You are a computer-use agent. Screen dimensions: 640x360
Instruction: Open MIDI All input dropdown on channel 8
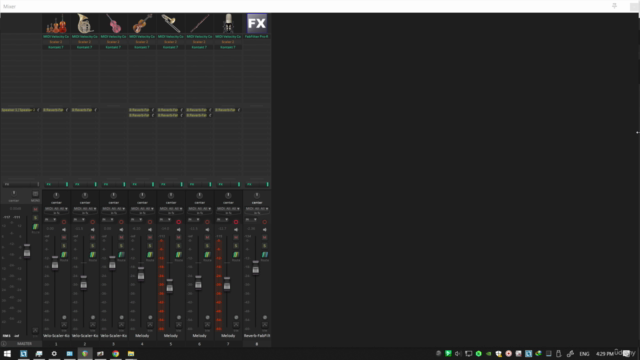tap(257, 209)
